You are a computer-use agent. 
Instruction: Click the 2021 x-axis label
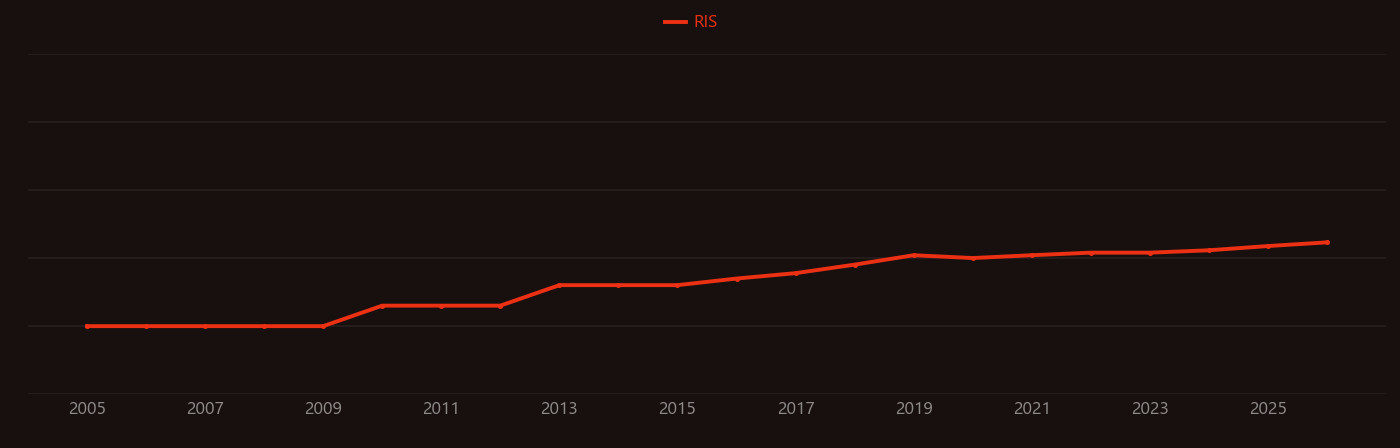1032,409
